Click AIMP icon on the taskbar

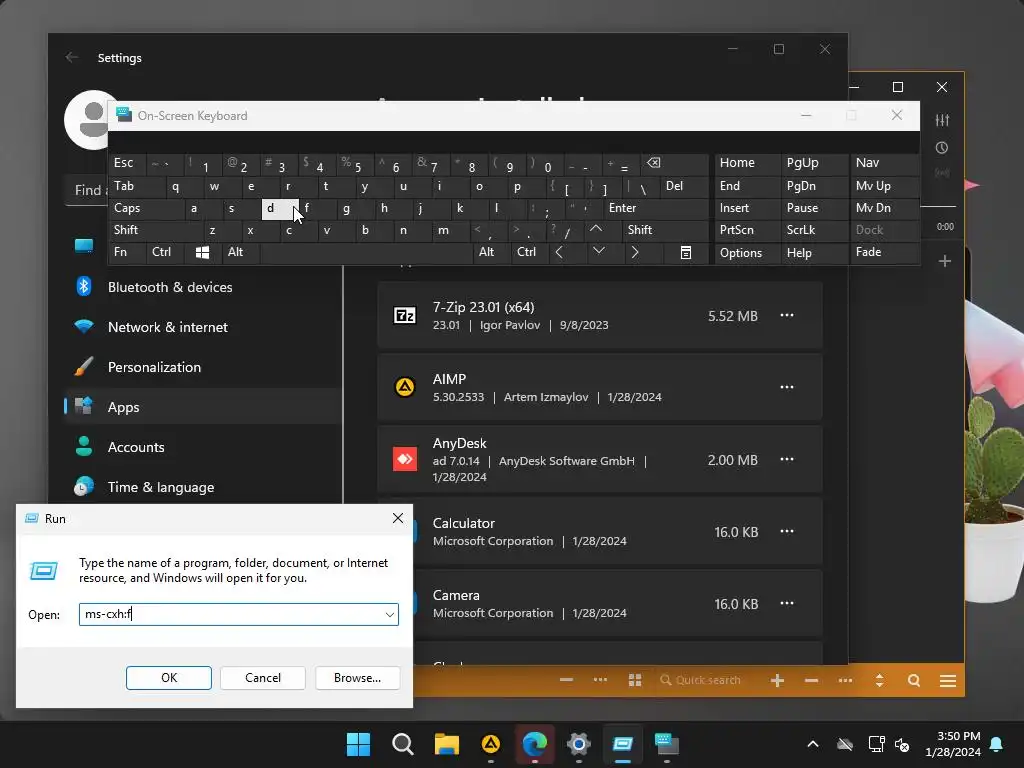tap(490, 744)
